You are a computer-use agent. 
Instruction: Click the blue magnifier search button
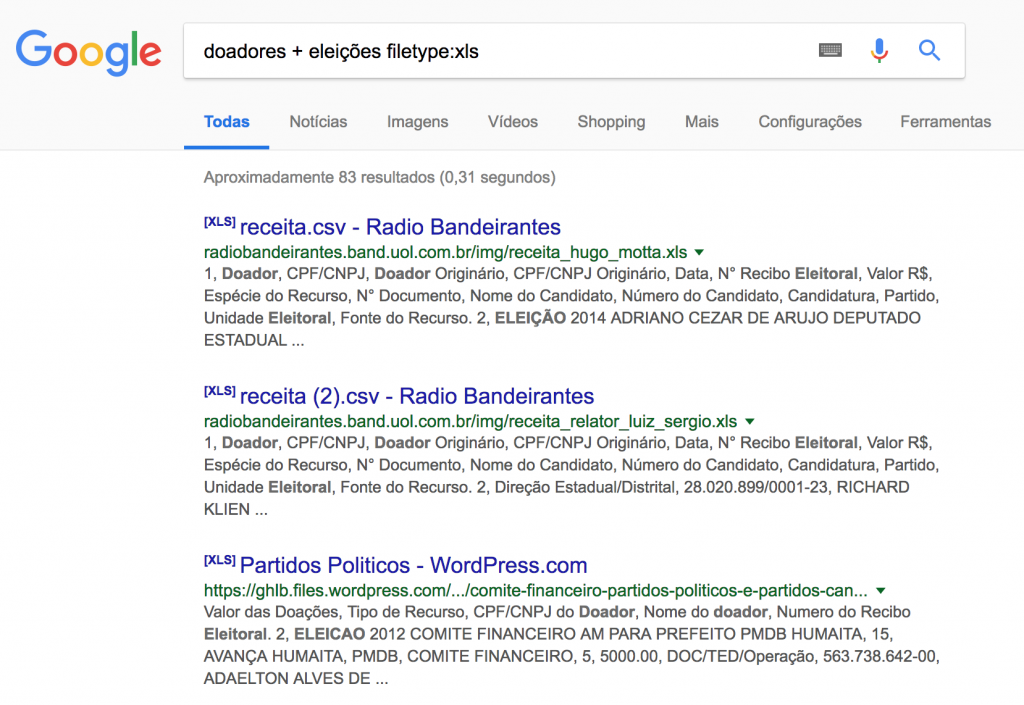pos(929,50)
